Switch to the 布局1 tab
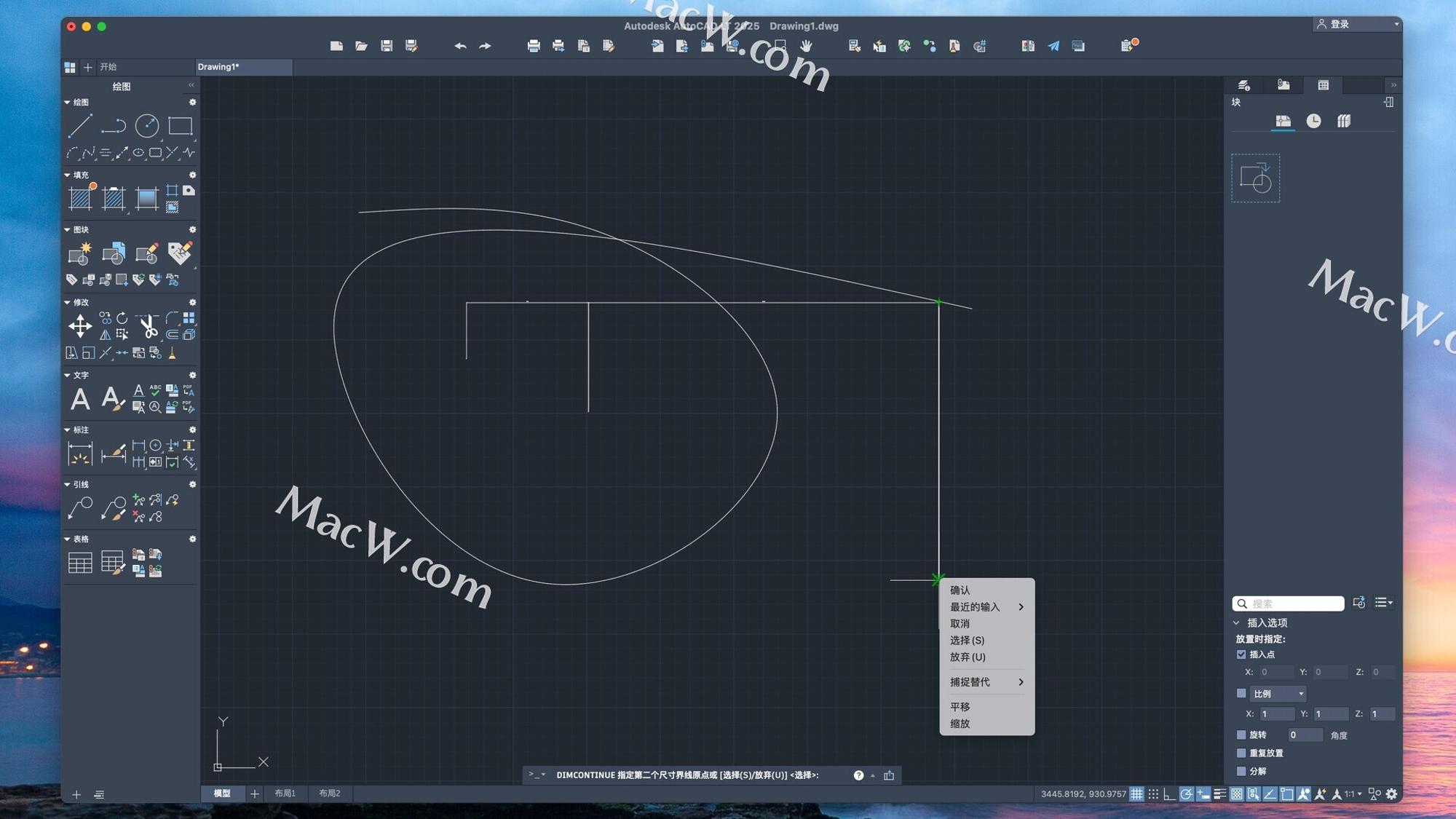This screenshot has width=1456, height=819. click(x=285, y=794)
